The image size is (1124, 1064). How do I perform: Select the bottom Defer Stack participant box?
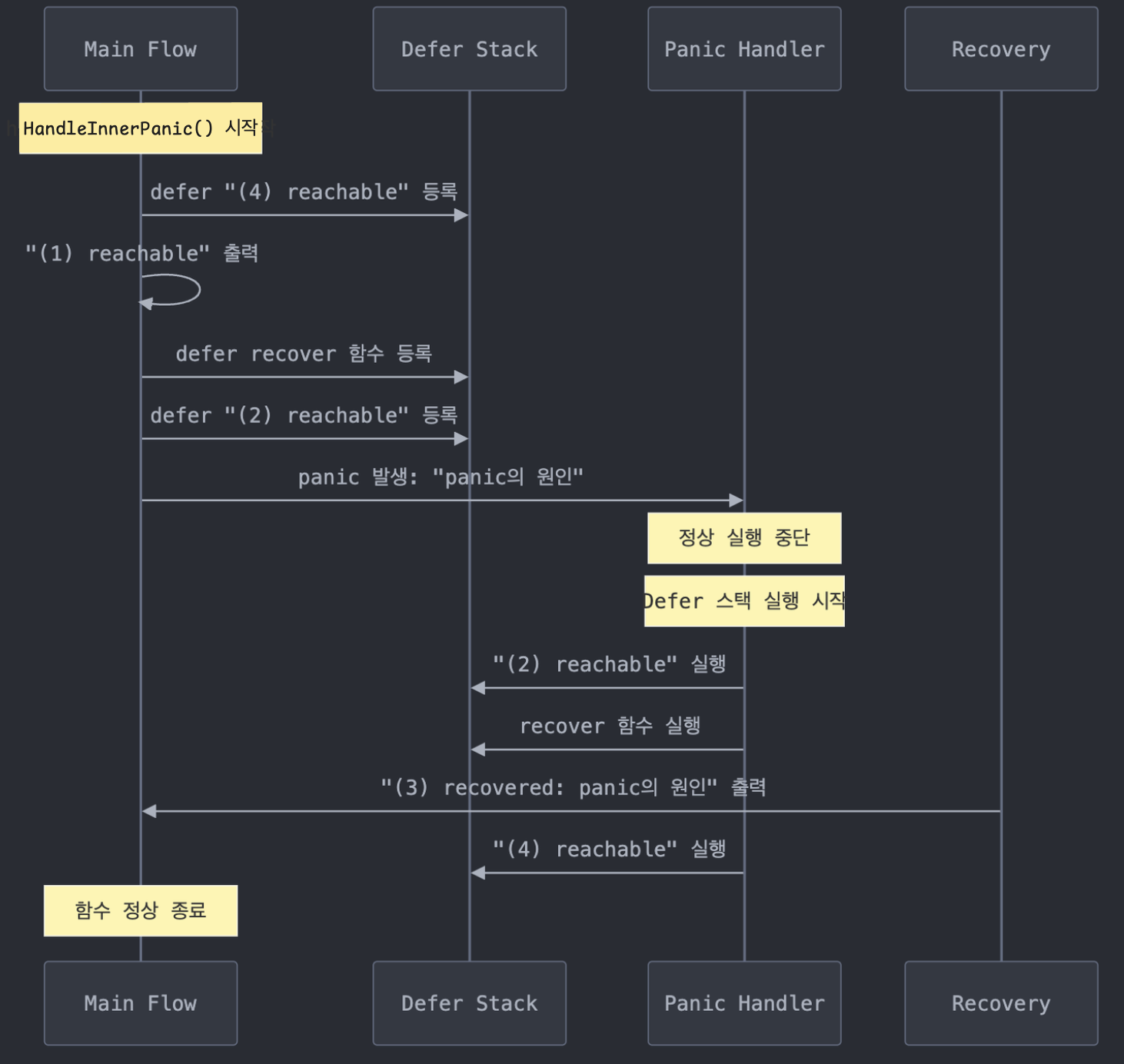[469, 1002]
